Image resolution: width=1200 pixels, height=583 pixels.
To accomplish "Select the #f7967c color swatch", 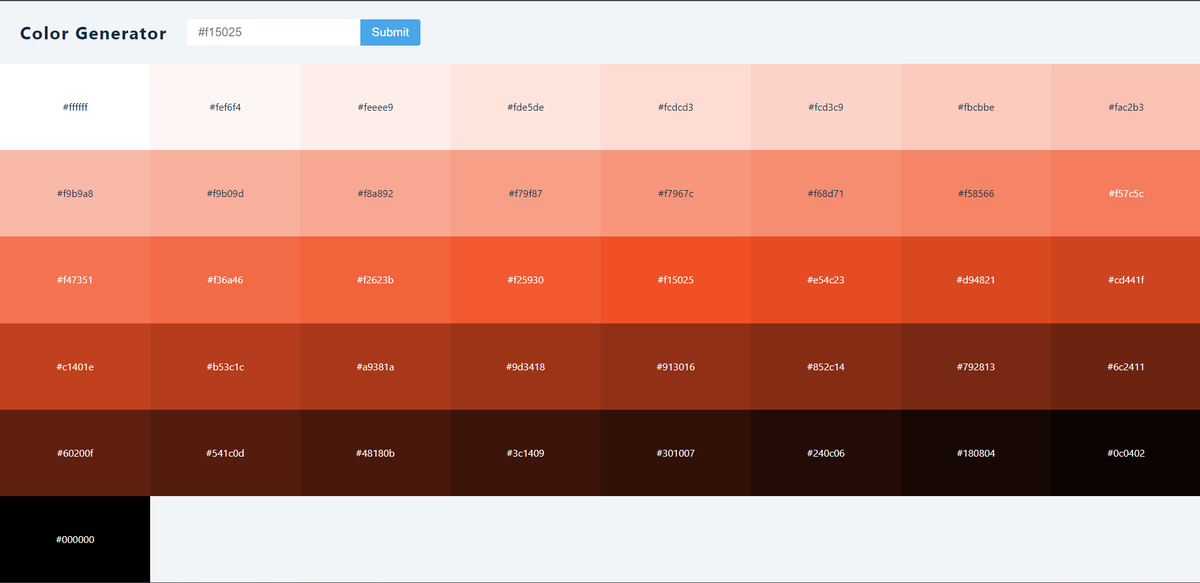I will click(675, 193).
